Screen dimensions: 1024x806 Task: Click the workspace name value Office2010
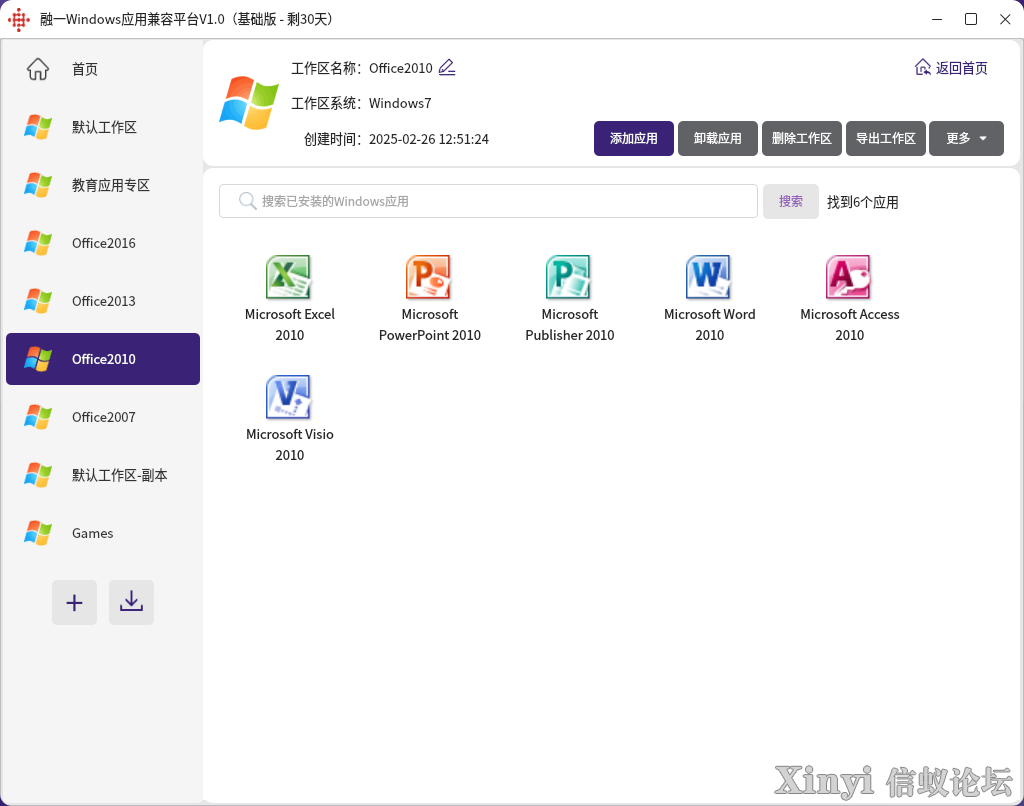coord(400,68)
